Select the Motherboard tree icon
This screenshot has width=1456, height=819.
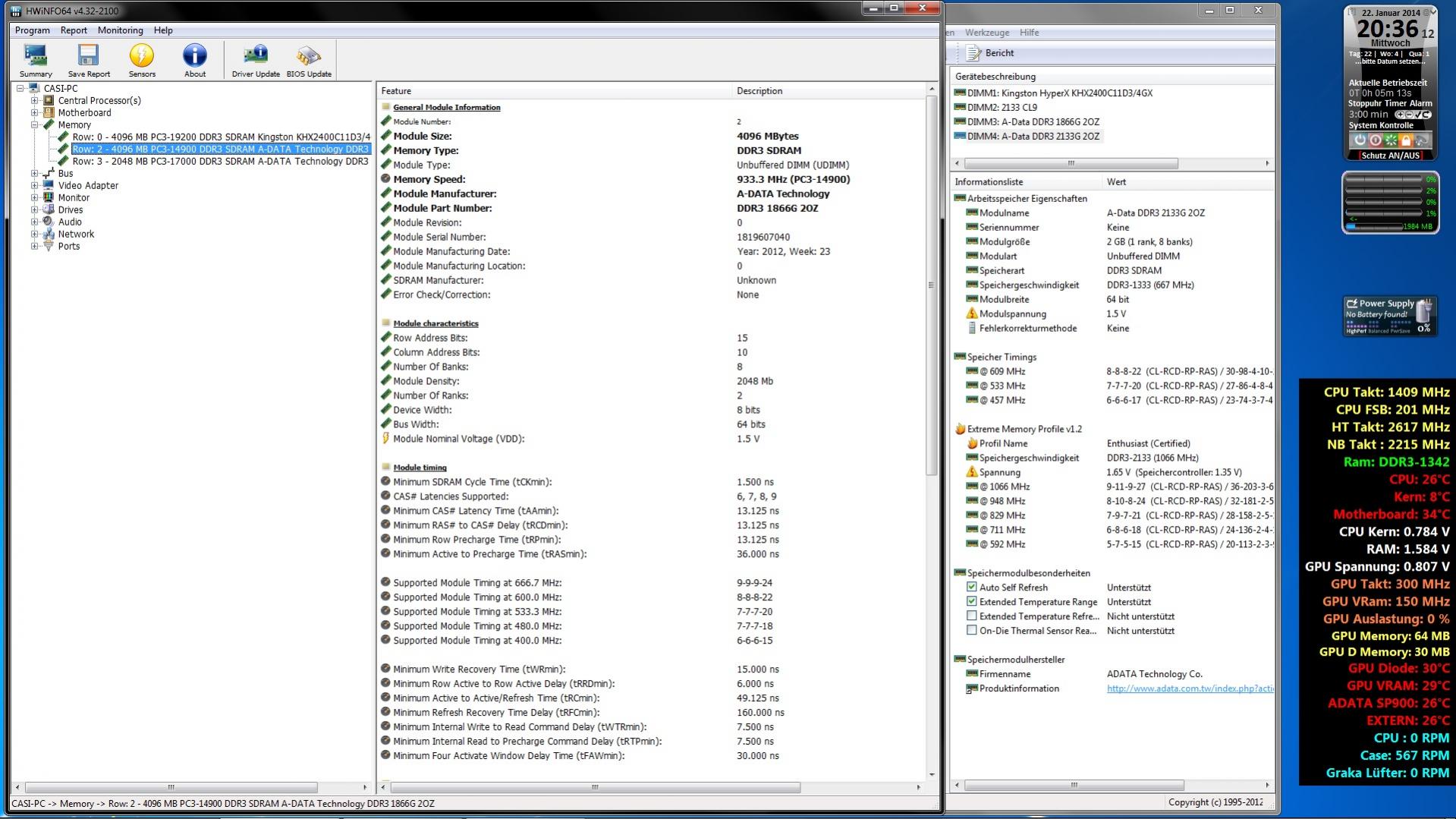pyautogui.click(x=49, y=112)
